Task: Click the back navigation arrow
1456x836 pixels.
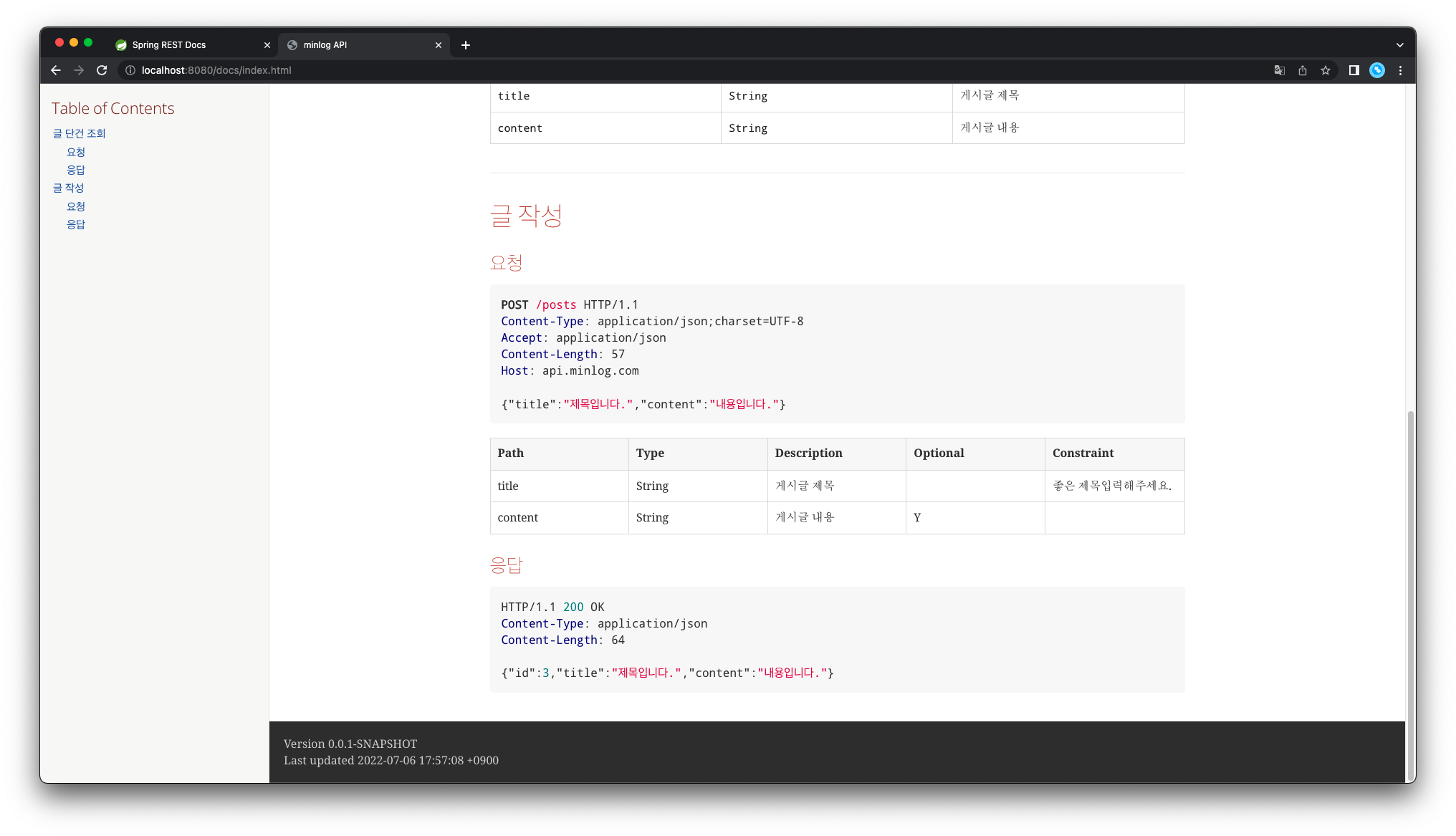Action: pos(56,70)
